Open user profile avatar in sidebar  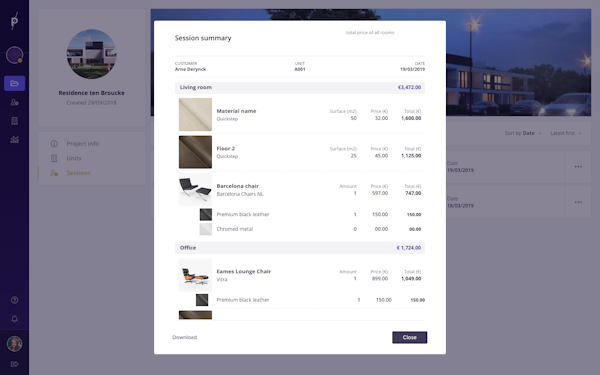tap(15, 344)
